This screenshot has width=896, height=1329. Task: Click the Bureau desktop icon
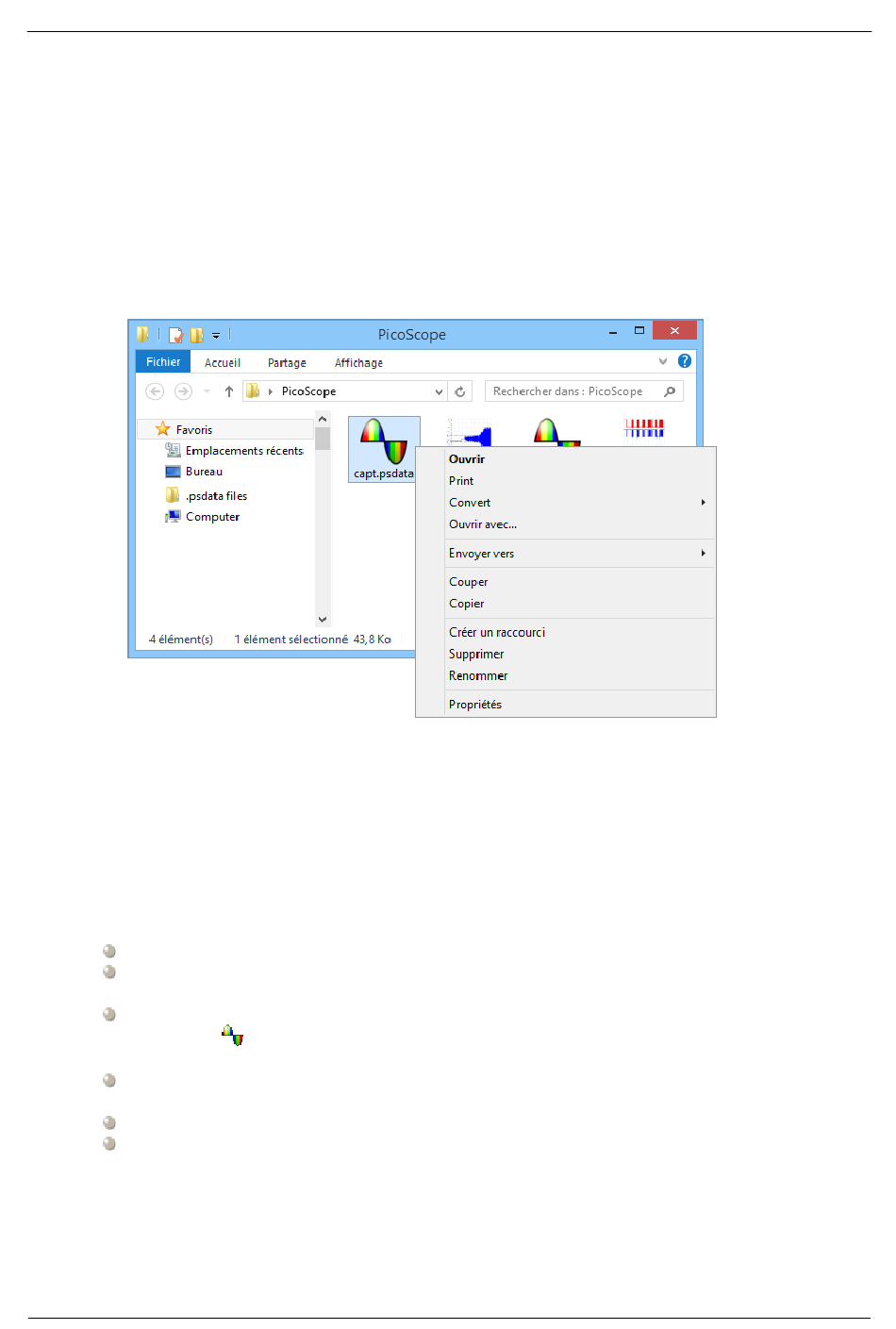pyautogui.click(x=173, y=472)
